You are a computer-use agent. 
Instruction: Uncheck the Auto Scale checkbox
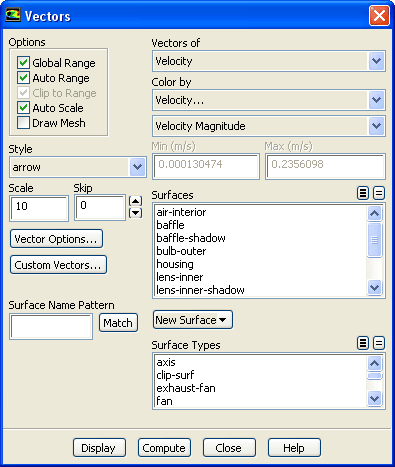(23, 108)
